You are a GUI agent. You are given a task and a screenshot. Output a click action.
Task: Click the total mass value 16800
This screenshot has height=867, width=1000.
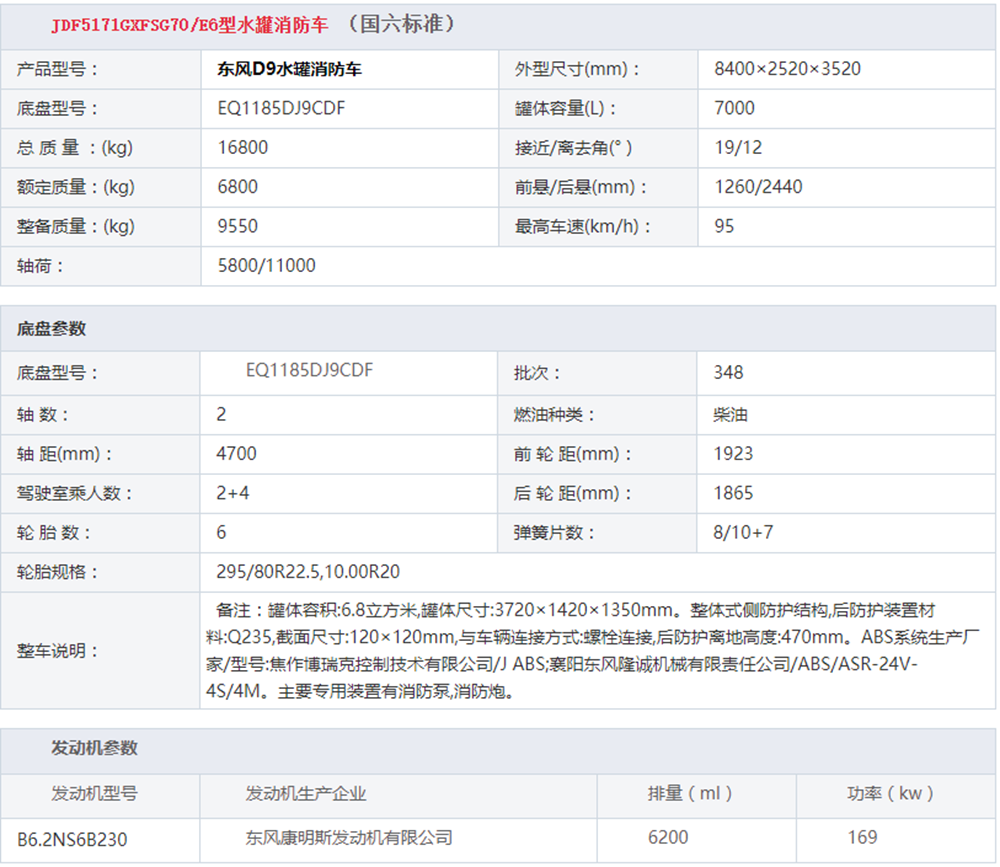[242, 147]
